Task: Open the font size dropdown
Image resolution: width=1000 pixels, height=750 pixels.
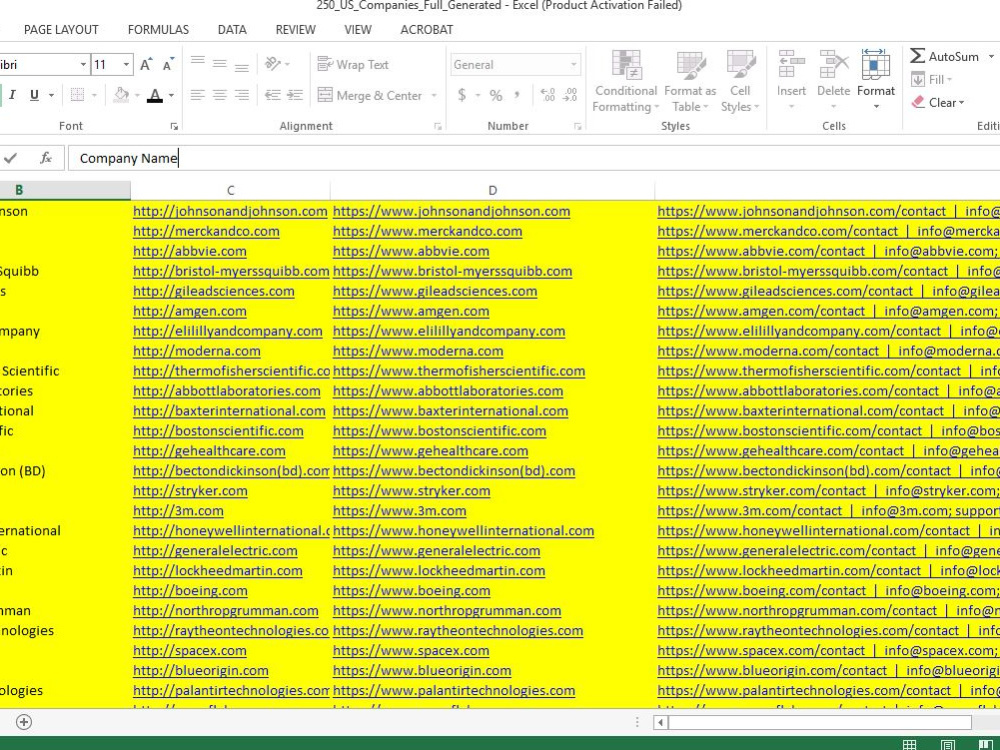Action: [x=126, y=64]
